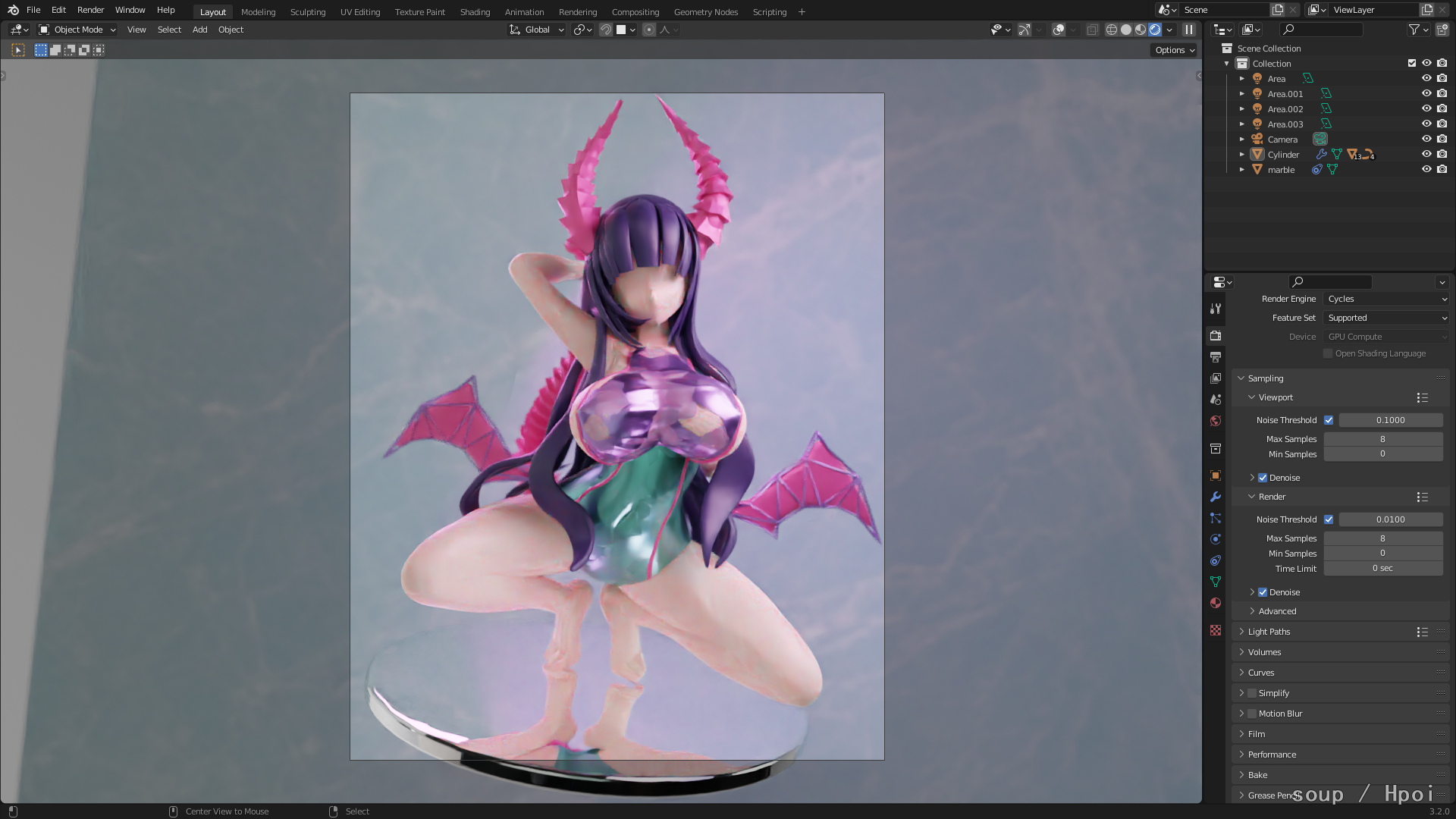Expand the Cylinder object in outliner

point(1242,155)
